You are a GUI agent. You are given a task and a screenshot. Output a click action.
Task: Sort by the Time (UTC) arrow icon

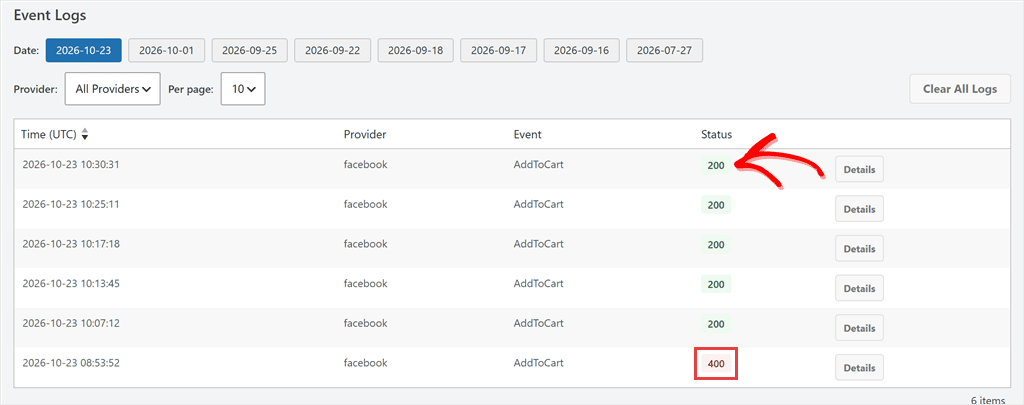[85, 135]
